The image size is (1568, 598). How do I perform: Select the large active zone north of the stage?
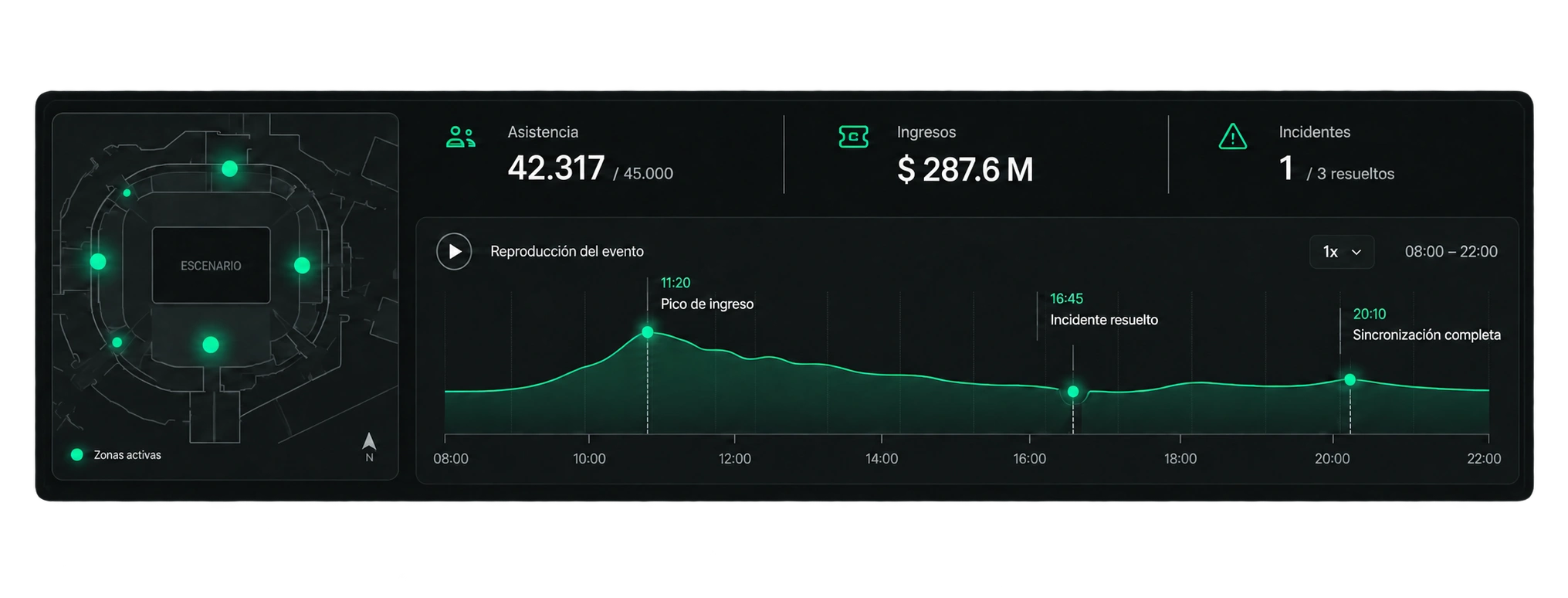coord(229,168)
